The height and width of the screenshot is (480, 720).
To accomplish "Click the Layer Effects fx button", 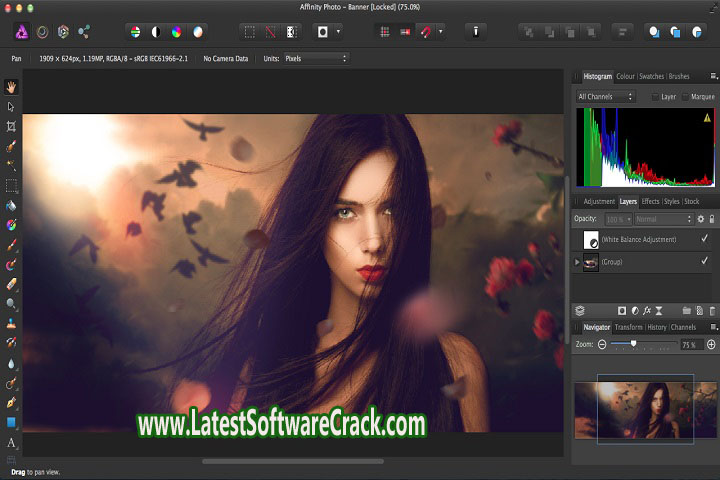I will (x=647, y=311).
